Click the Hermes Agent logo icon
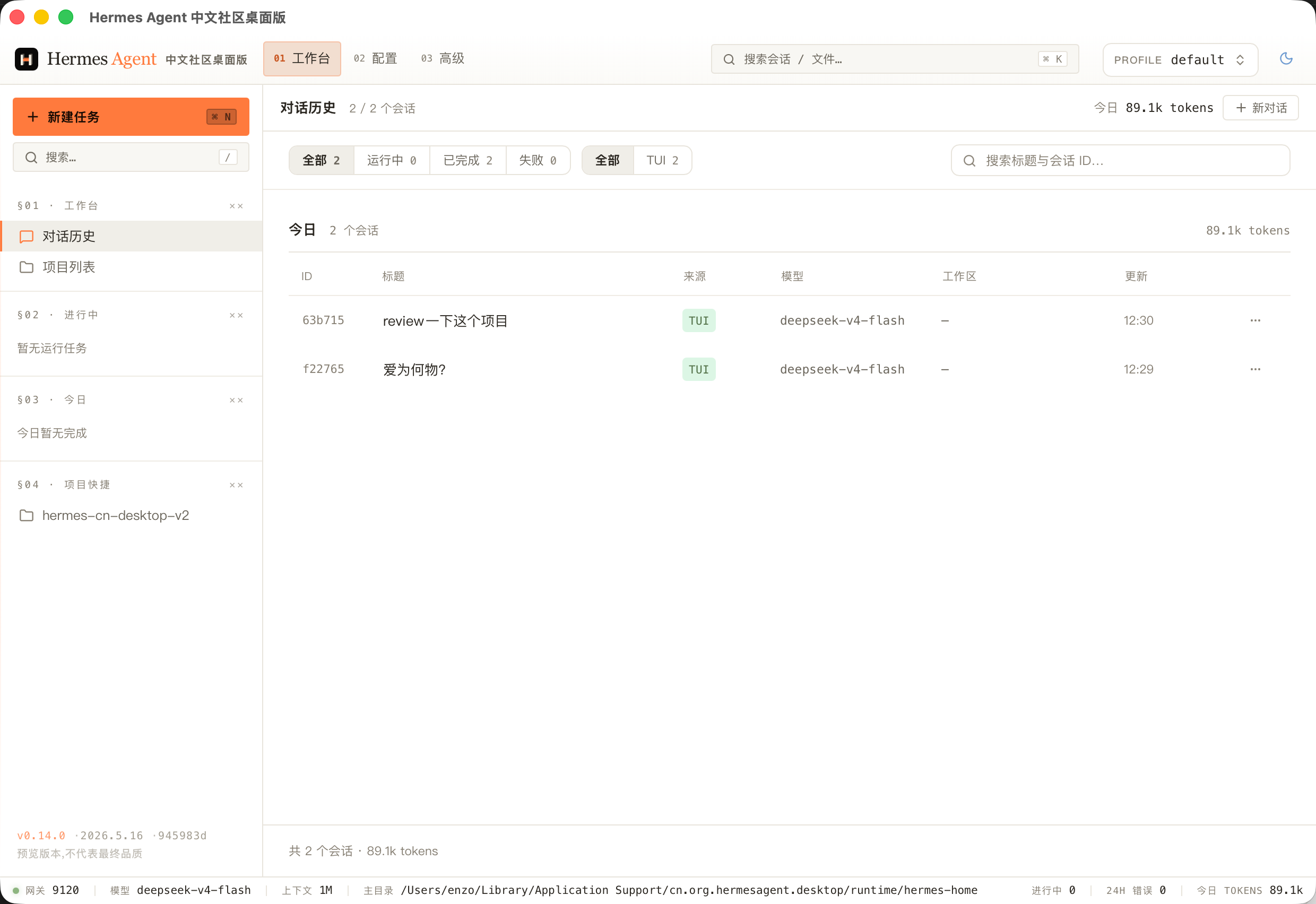The width and height of the screenshot is (1316, 904). click(26, 59)
